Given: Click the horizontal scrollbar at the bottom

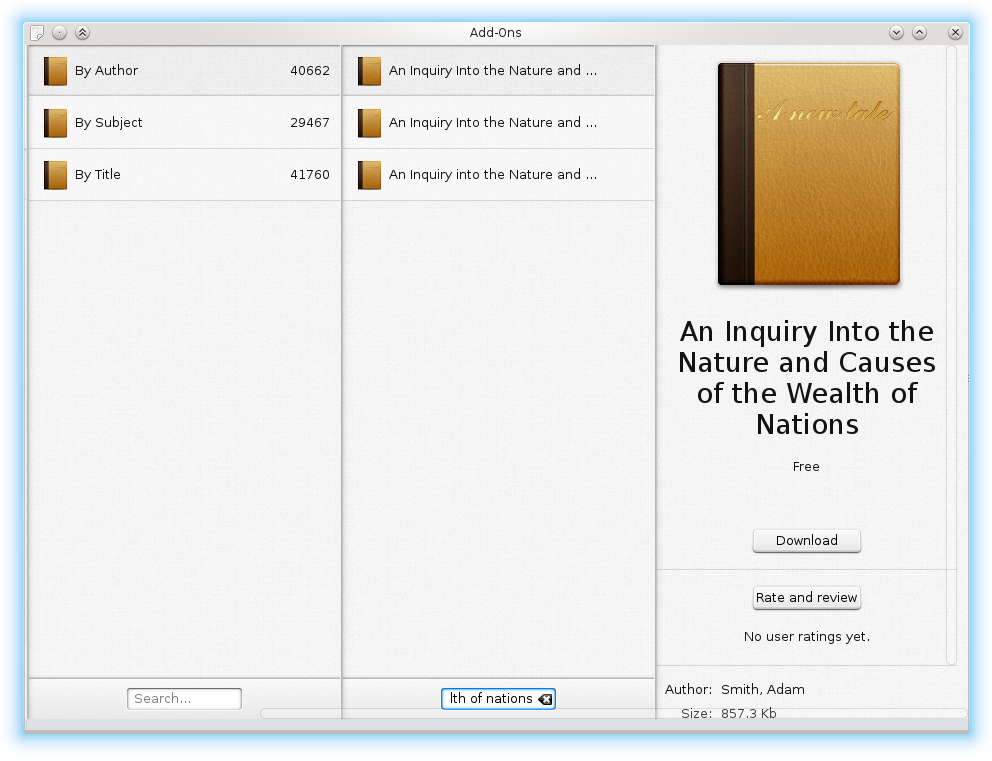Looking at the screenshot, I should tap(612, 713).
